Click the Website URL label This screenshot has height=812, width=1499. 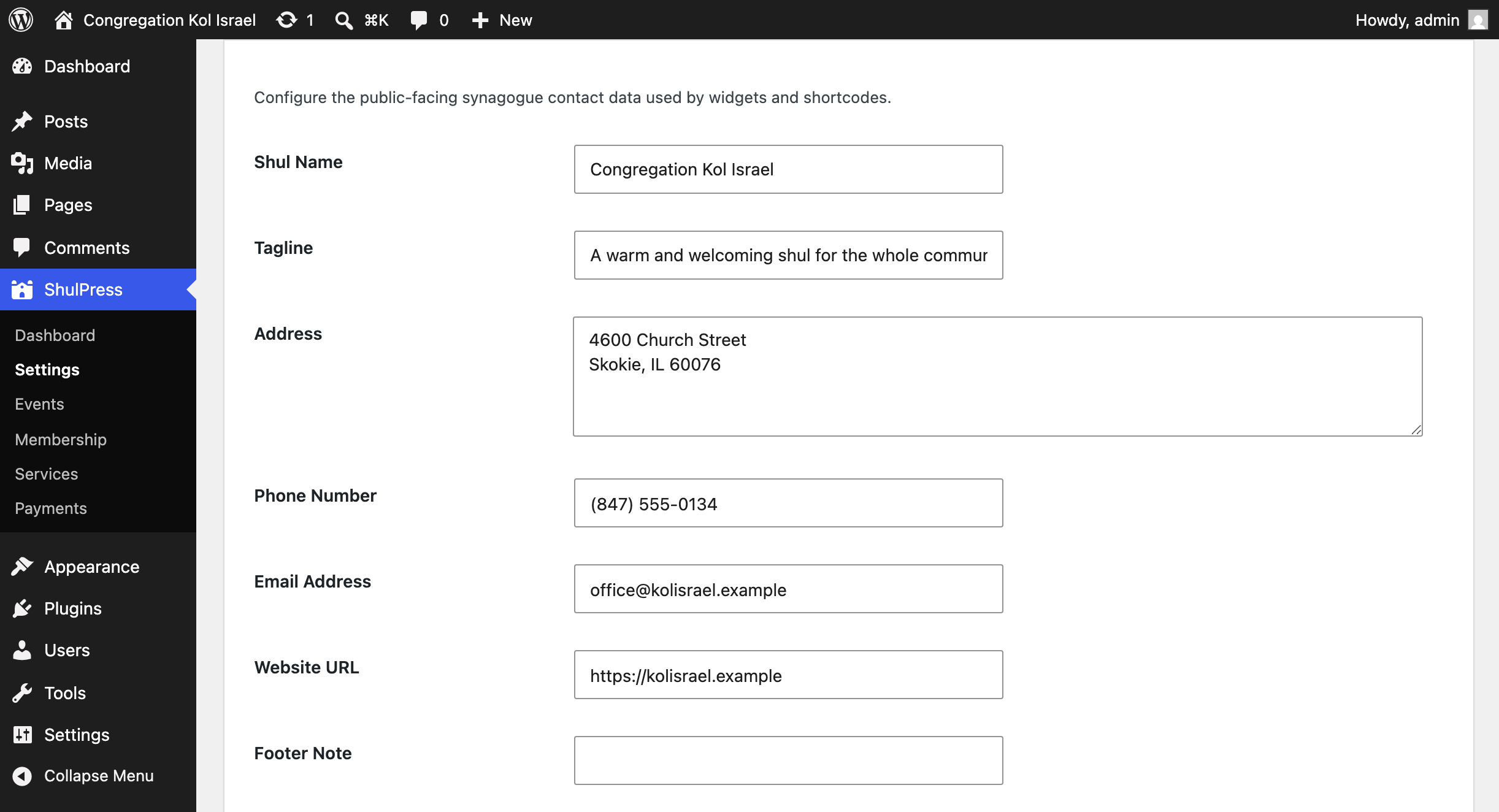(x=307, y=667)
